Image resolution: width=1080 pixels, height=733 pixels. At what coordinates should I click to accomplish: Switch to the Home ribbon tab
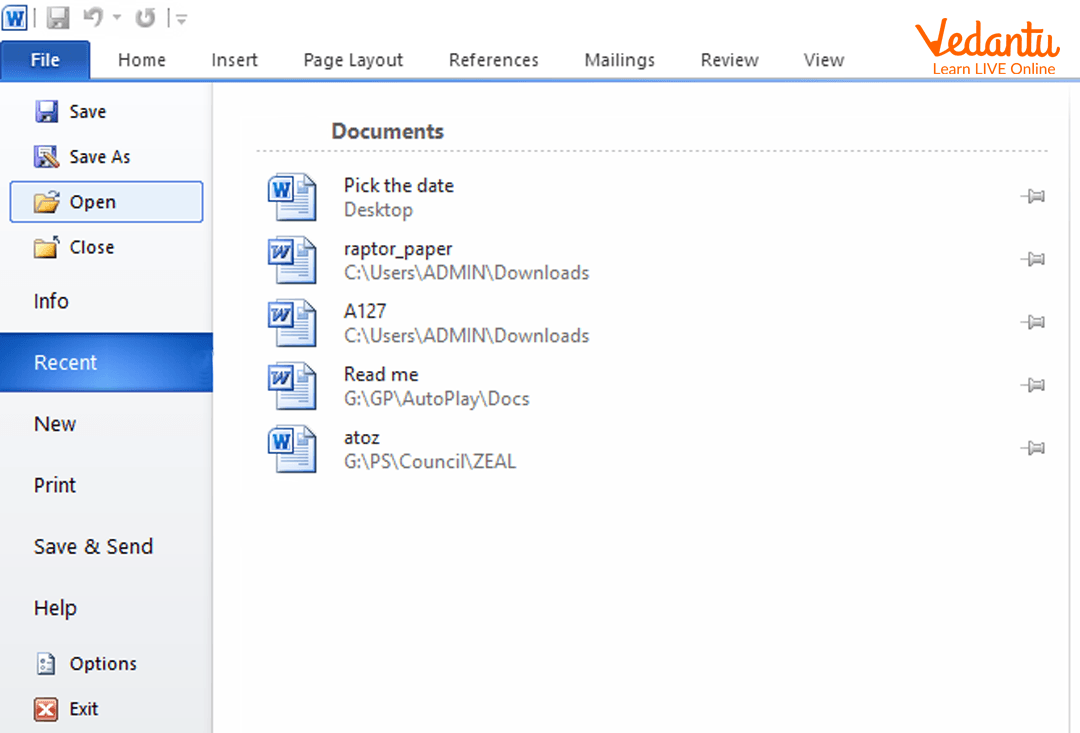click(x=142, y=60)
